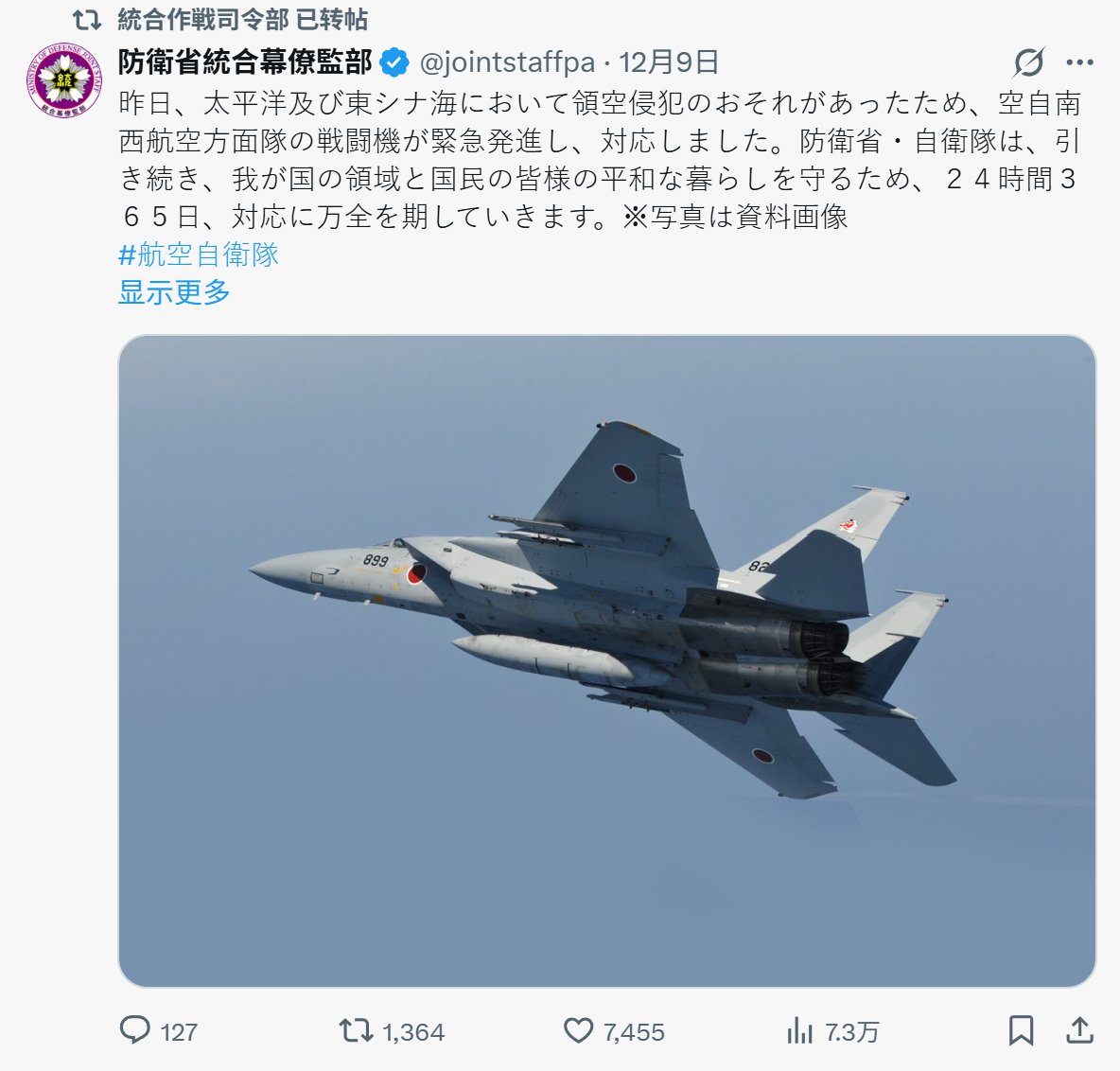Click the blue verified checkmark badge

click(x=394, y=62)
